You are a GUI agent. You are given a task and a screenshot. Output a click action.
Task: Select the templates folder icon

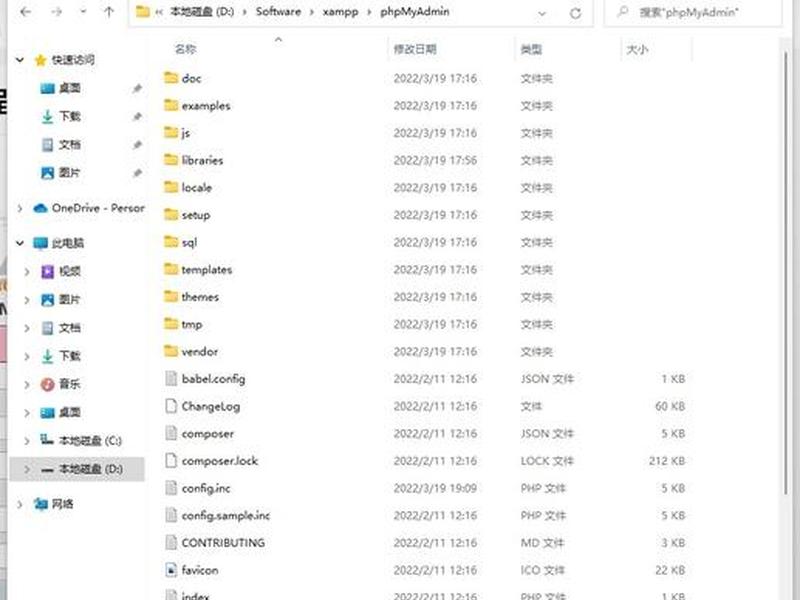click(171, 269)
